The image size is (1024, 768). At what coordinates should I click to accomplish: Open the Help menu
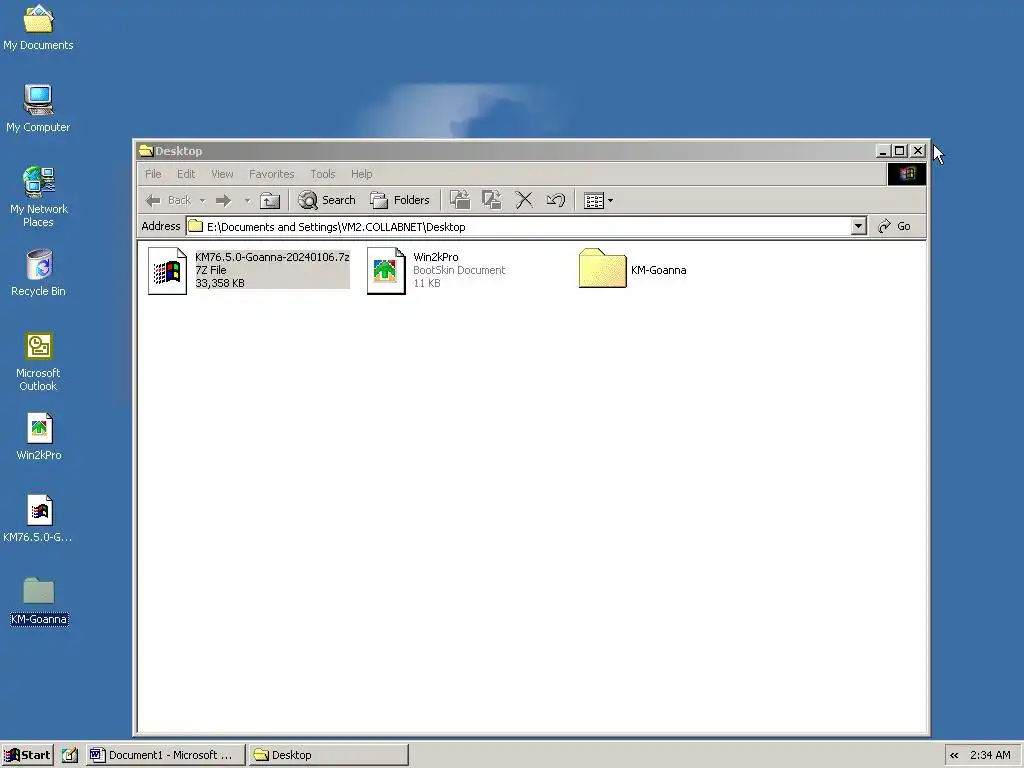click(x=361, y=174)
